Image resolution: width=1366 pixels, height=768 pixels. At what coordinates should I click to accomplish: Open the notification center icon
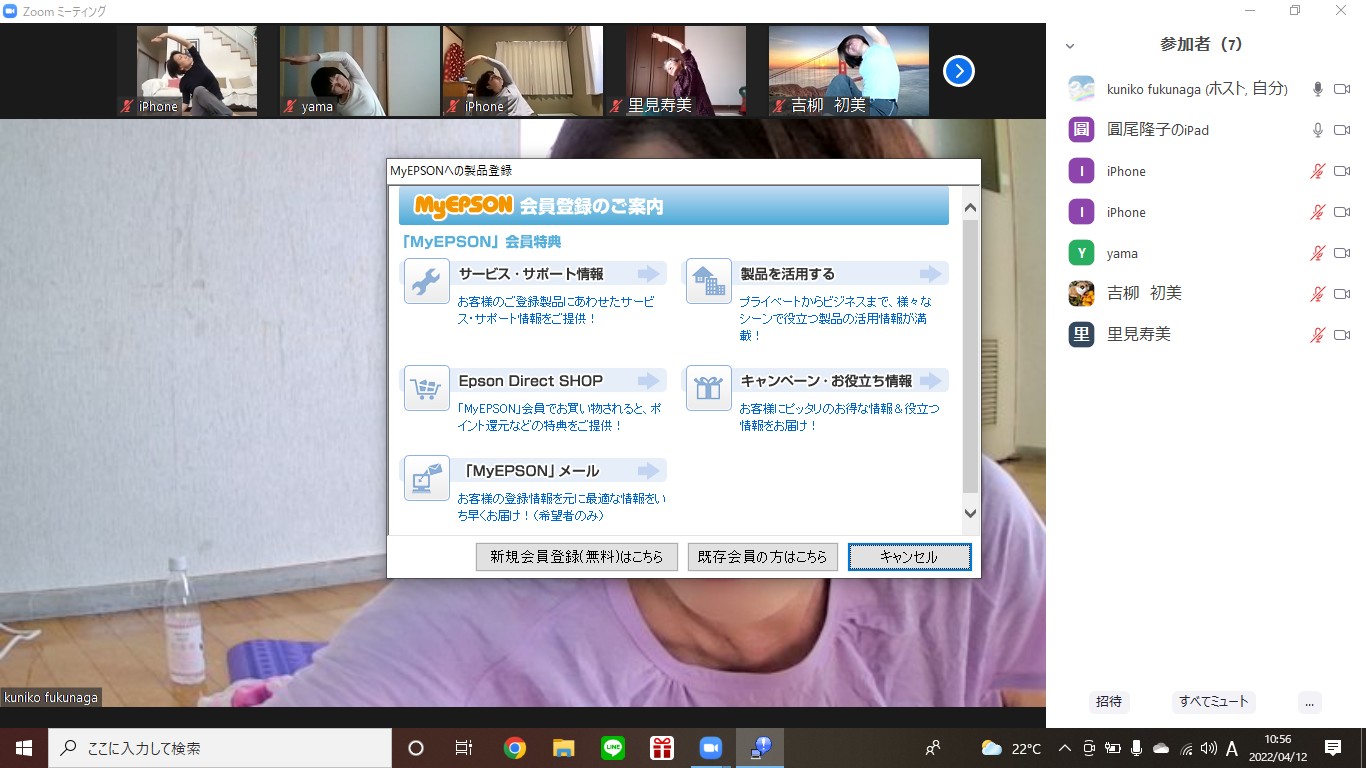click(x=1333, y=748)
